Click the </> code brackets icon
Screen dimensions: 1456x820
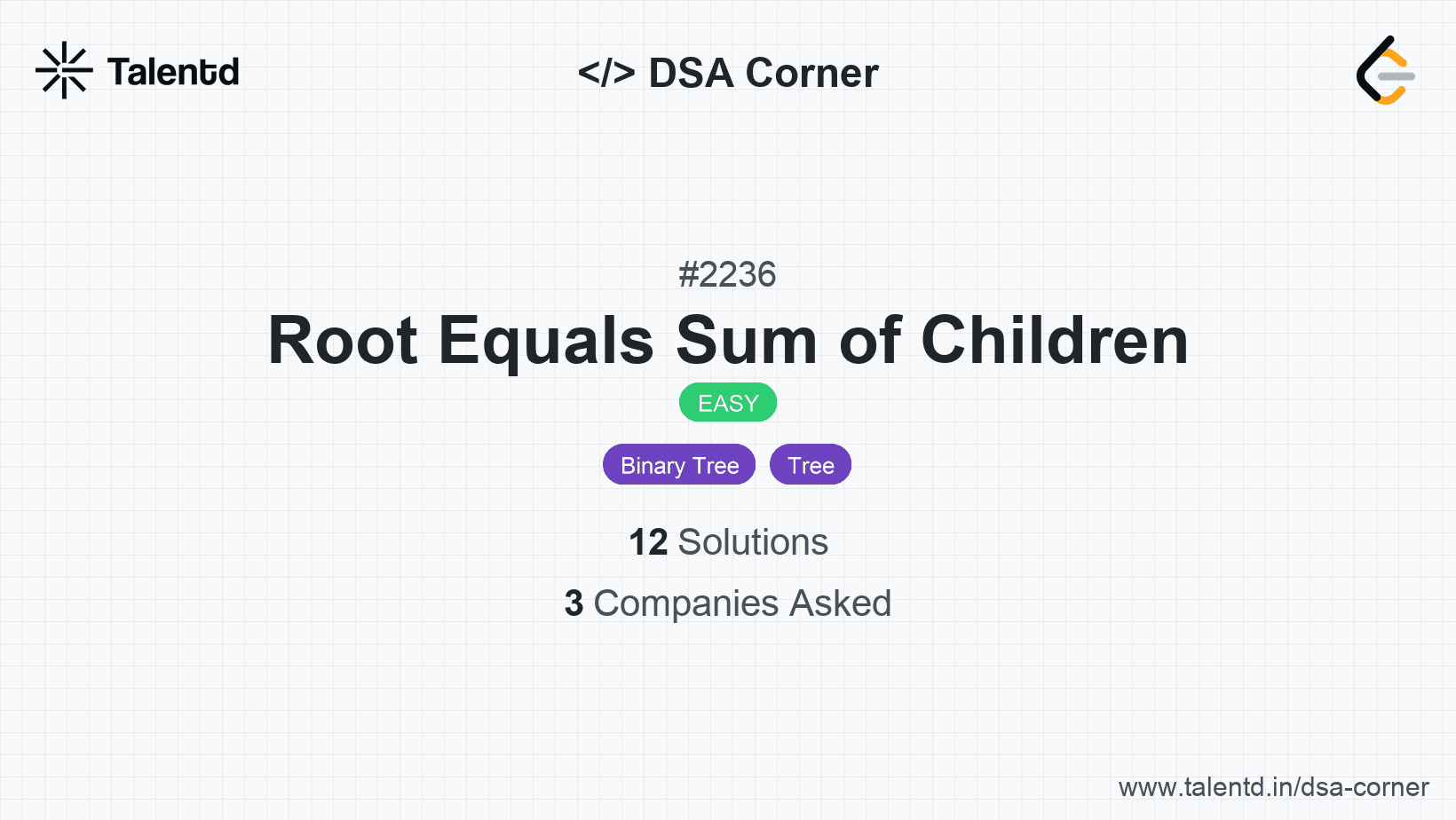click(x=606, y=73)
